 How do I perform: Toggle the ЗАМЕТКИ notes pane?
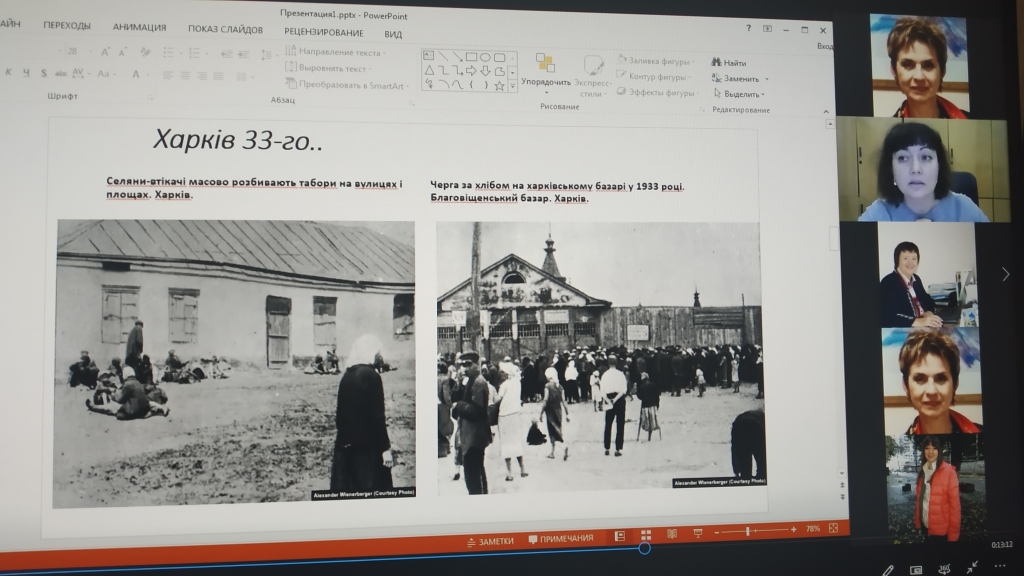(490, 541)
